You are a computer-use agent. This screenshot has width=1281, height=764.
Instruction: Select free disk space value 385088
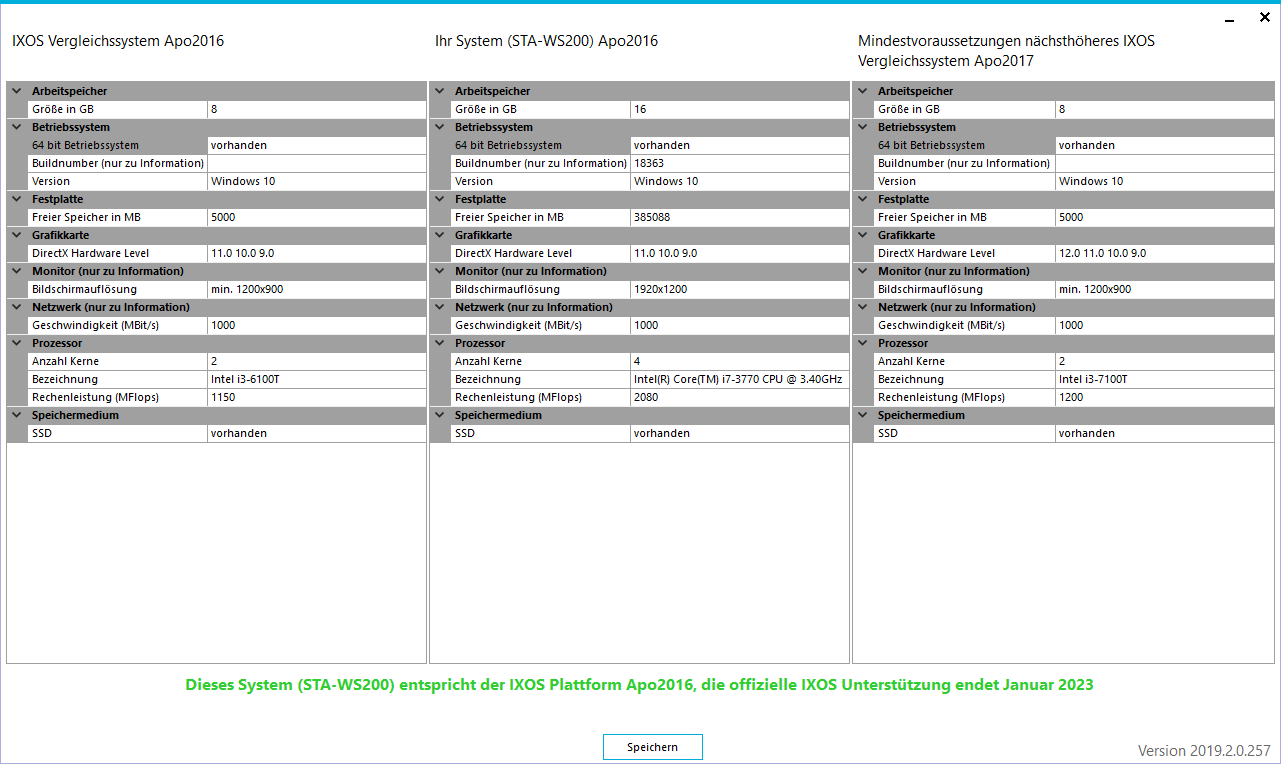[740, 217]
